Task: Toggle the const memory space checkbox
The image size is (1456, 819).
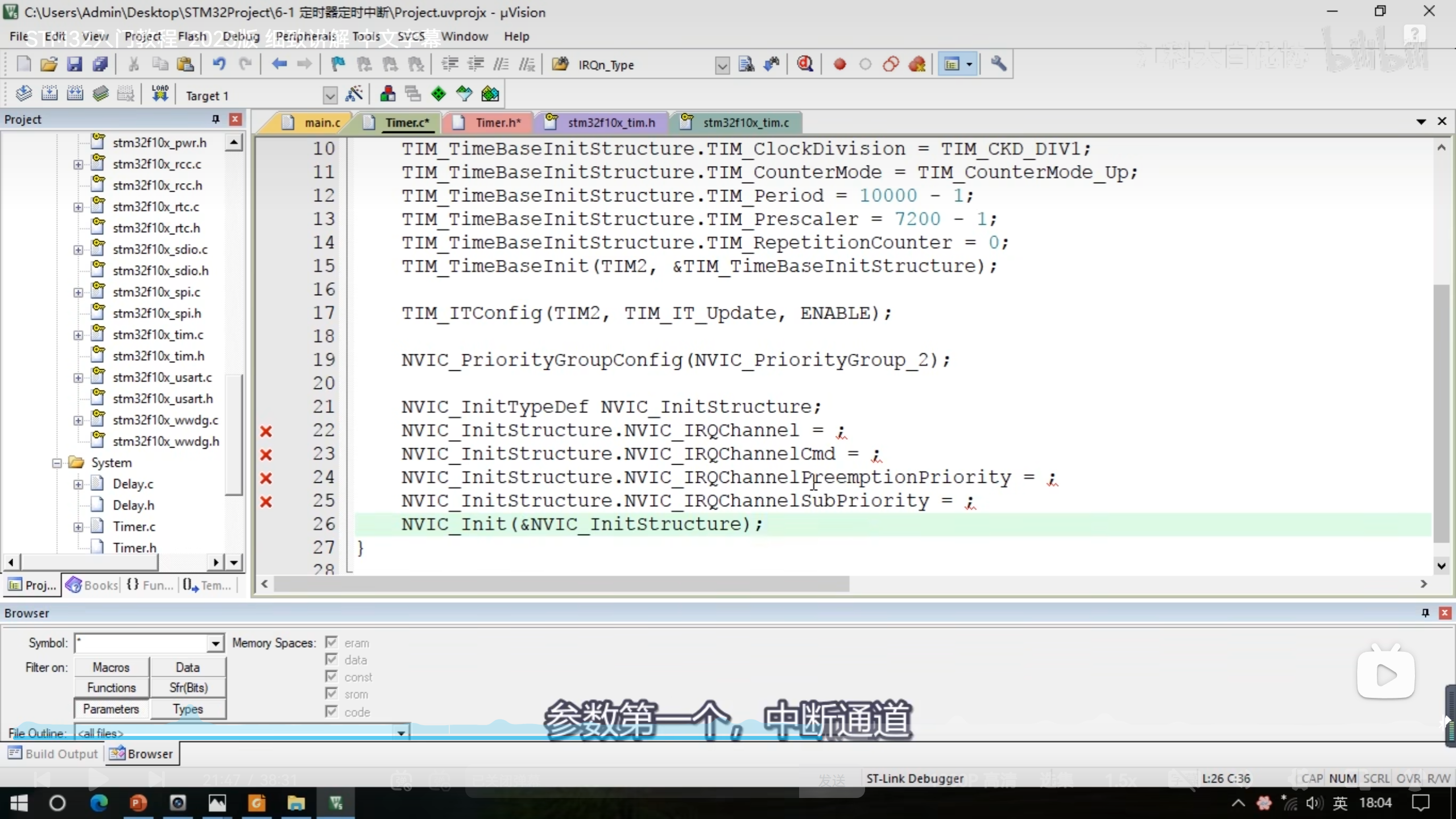Action: (332, 677)
